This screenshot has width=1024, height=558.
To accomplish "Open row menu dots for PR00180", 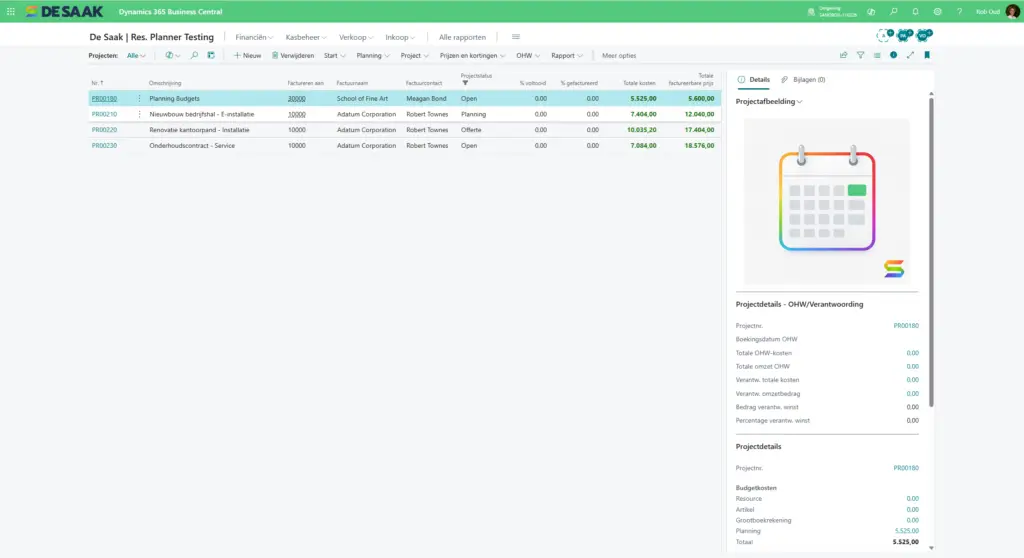I will coord(139,99).
